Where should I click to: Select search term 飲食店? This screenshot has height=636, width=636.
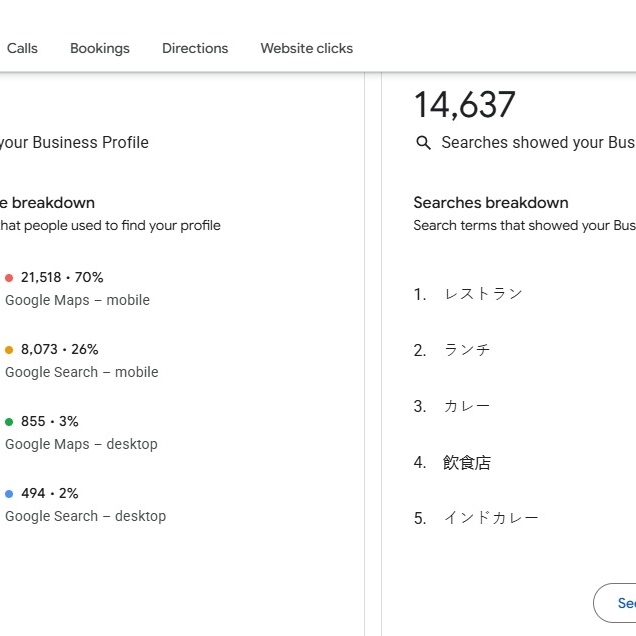(467, 462)
